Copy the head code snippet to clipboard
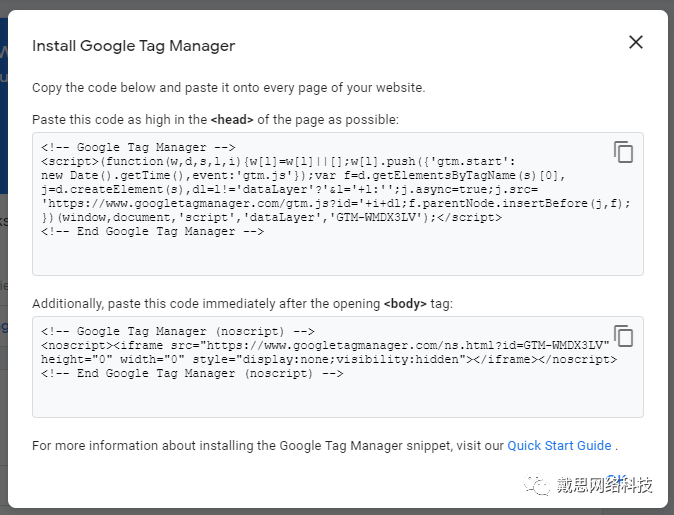Viewport: 674px width, 515px height. point(623,152)
